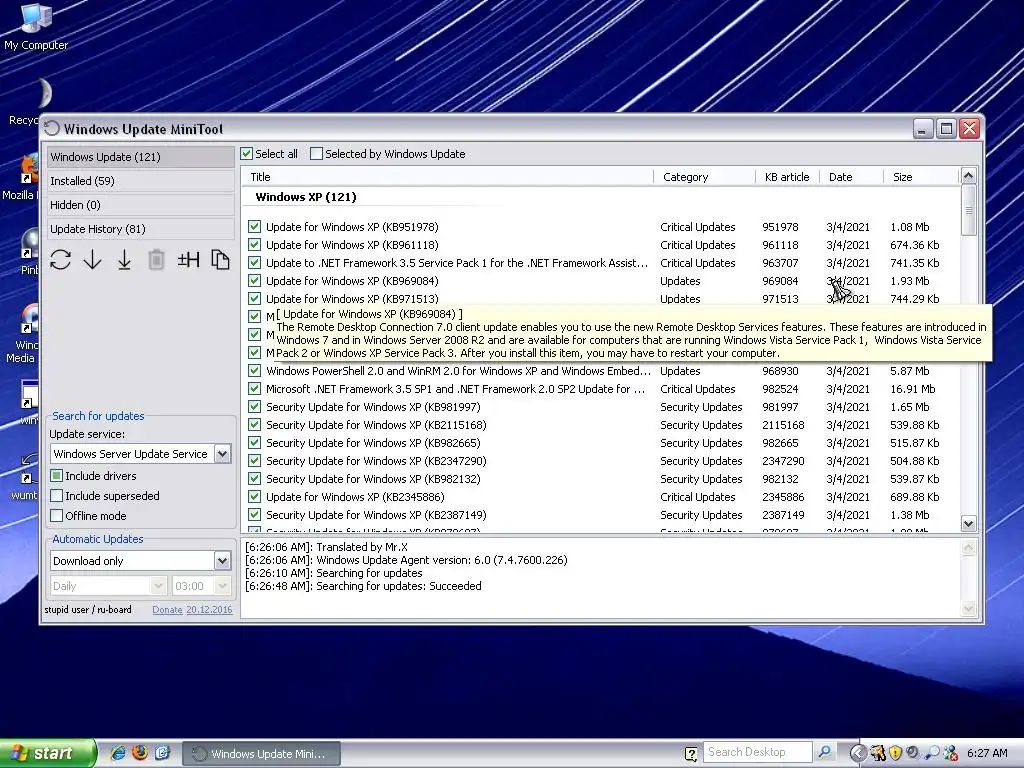Enable the Offline mode checkbox

click(57, 515)
